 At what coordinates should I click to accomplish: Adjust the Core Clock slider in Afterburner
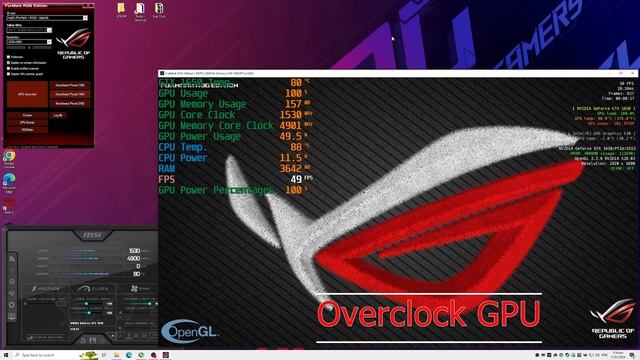(x=87, y=304)
